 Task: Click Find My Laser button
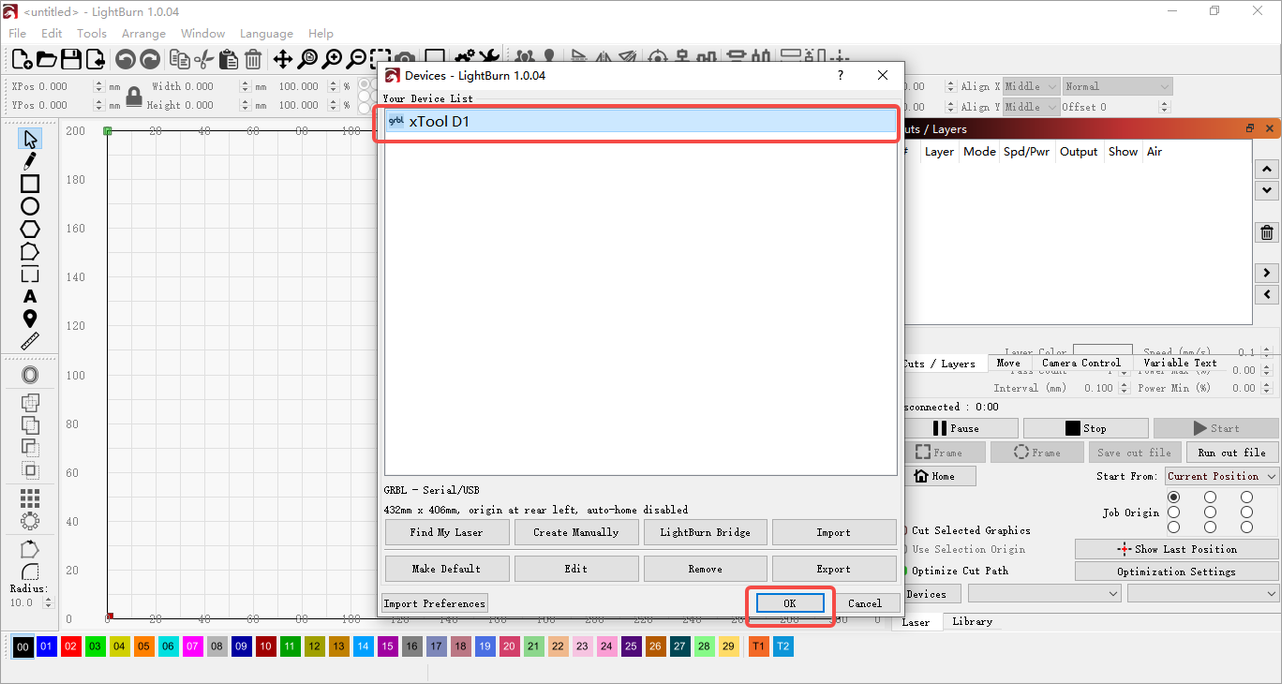click(447, 532)
